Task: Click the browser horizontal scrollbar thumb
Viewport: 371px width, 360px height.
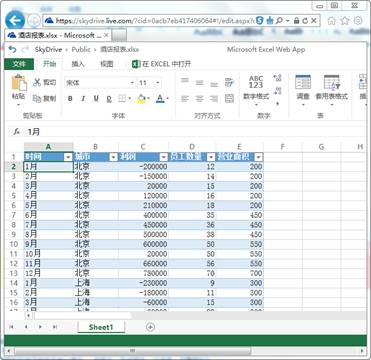Action: click(132, 350)
